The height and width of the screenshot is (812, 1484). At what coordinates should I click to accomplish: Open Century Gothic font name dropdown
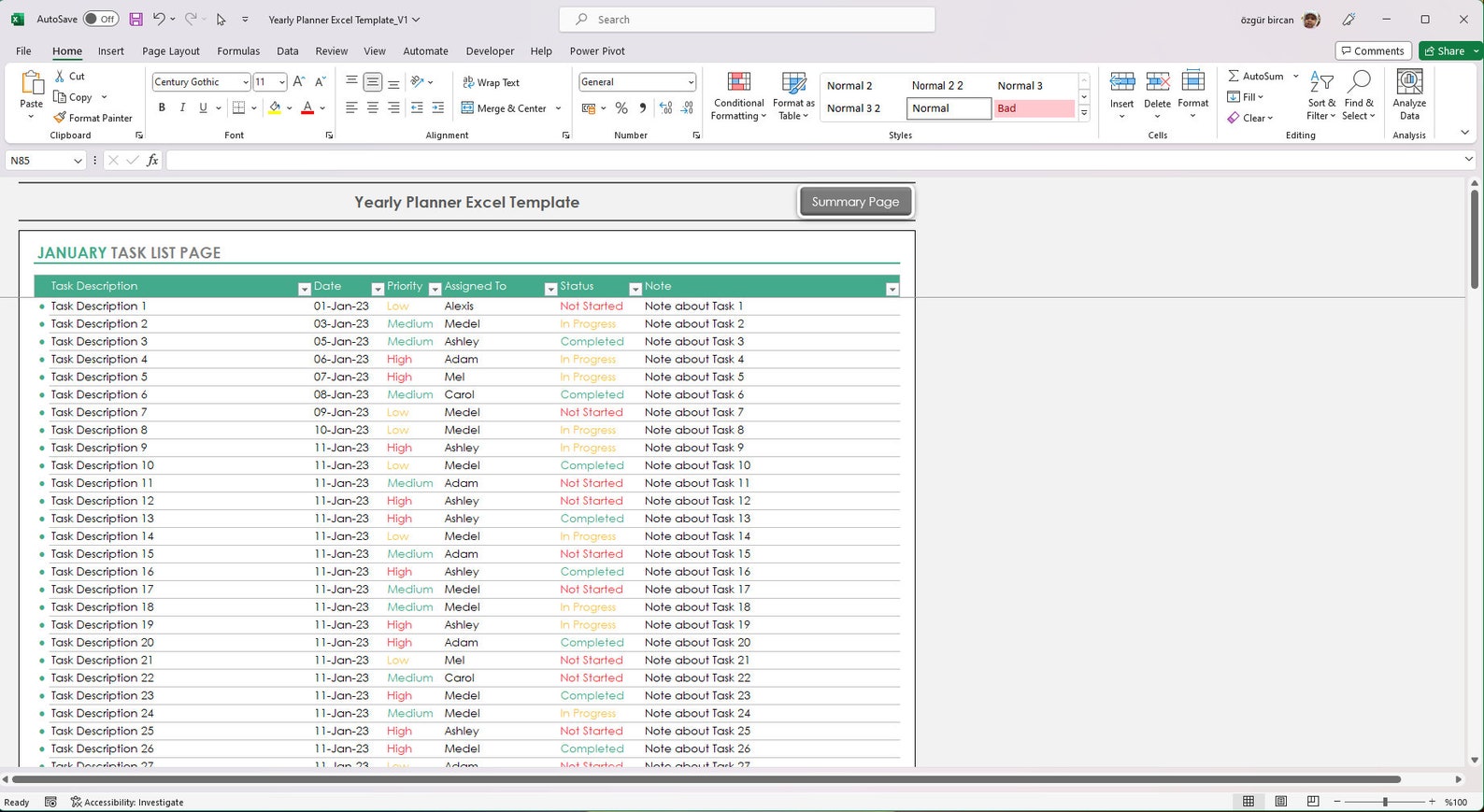click(246, 82)
